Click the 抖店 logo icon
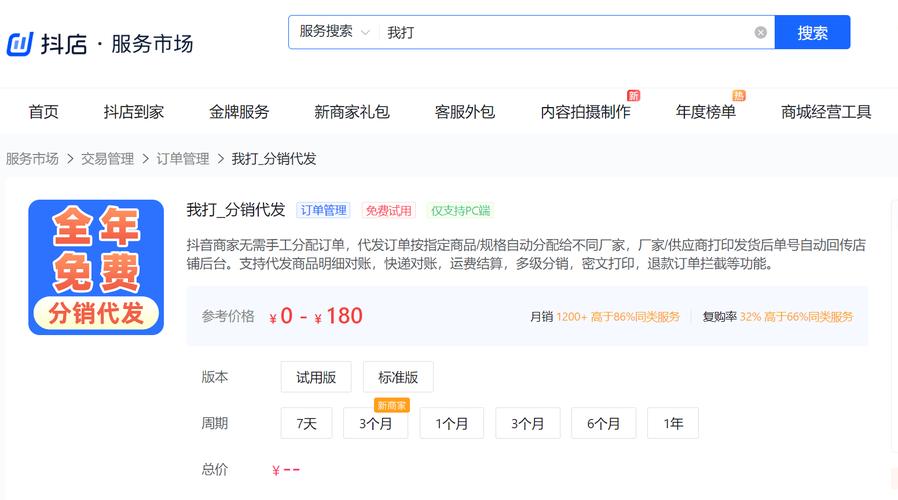The image size is (898, 500). click(20, 44)
